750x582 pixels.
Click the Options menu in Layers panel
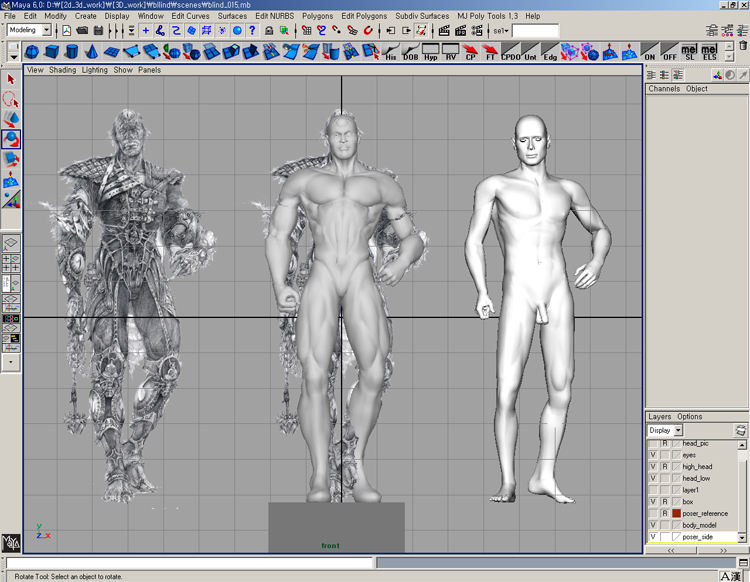[690, 417]
